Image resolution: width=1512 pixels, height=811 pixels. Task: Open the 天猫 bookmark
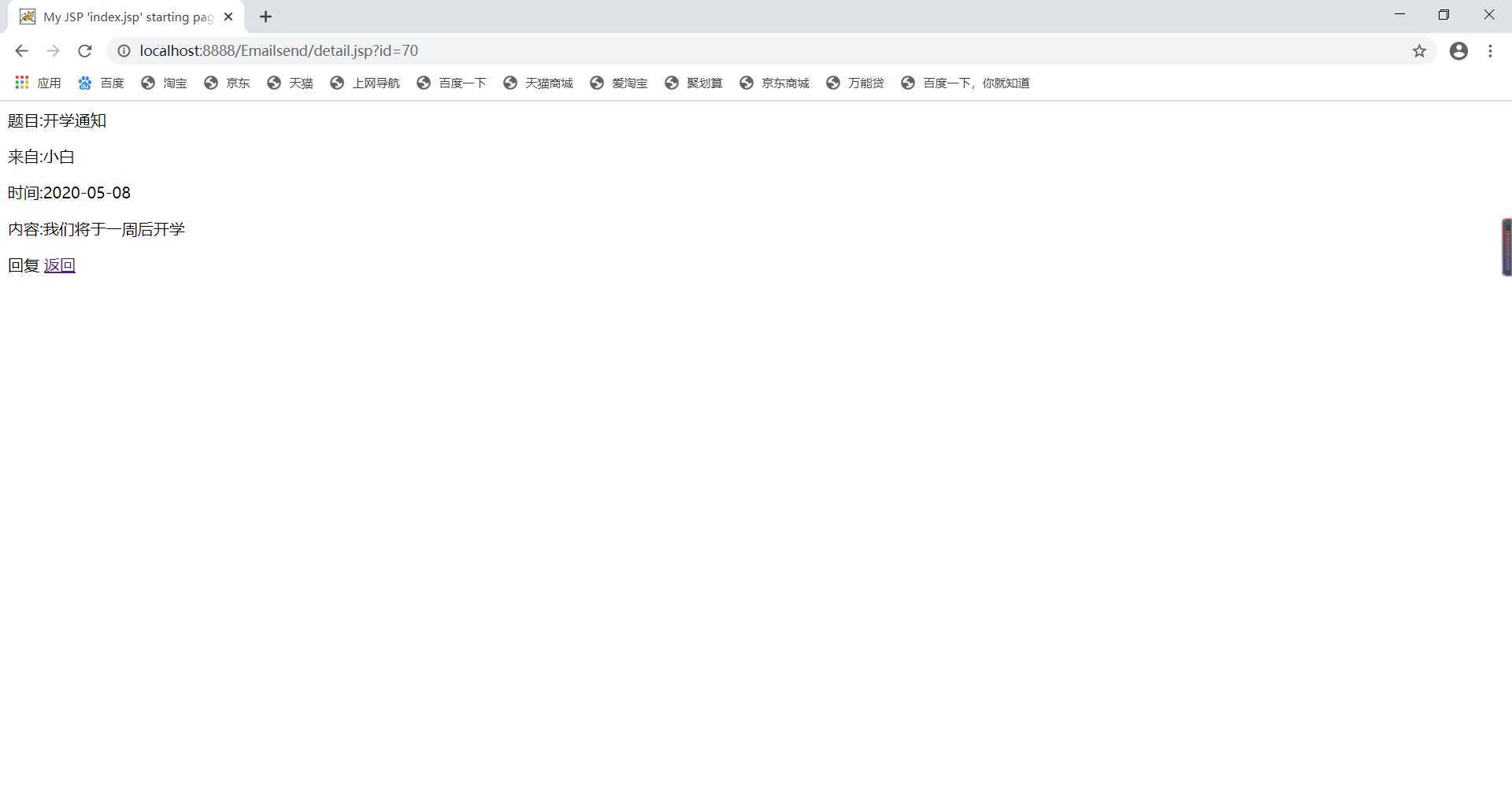tap(290, 83)
